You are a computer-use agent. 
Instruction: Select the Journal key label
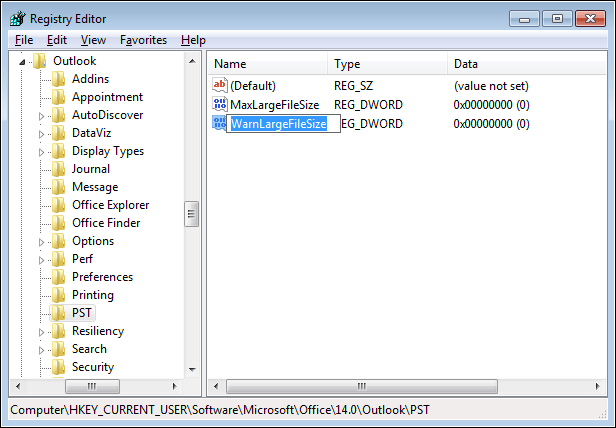point(91,169)
